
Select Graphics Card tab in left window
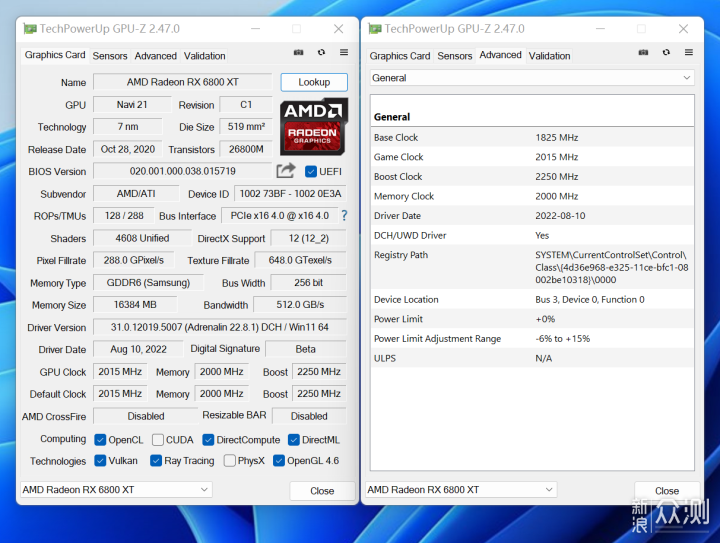[55, 55]
